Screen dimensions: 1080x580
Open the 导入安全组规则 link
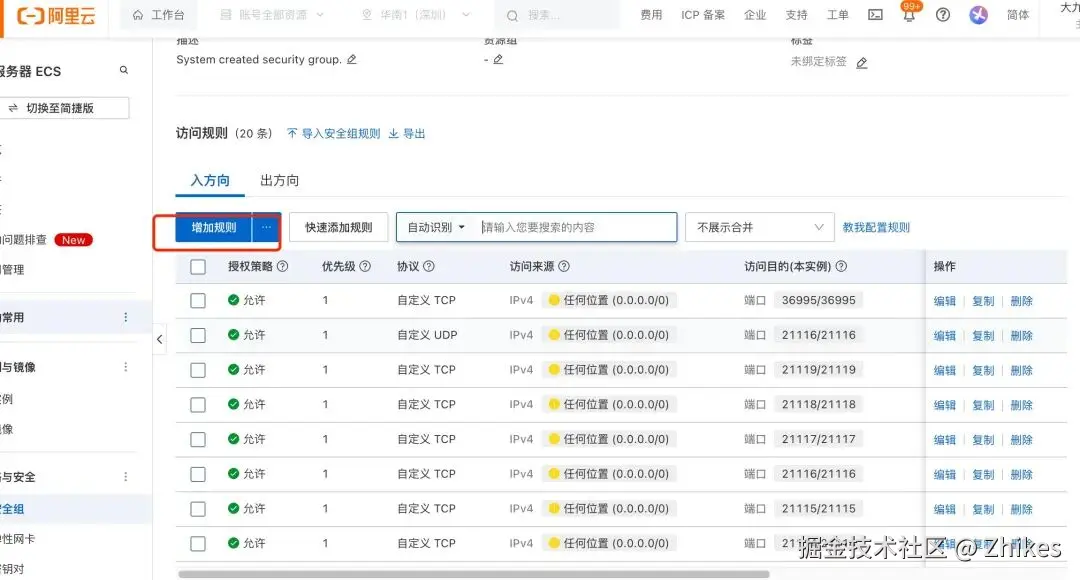click(333, 134)
